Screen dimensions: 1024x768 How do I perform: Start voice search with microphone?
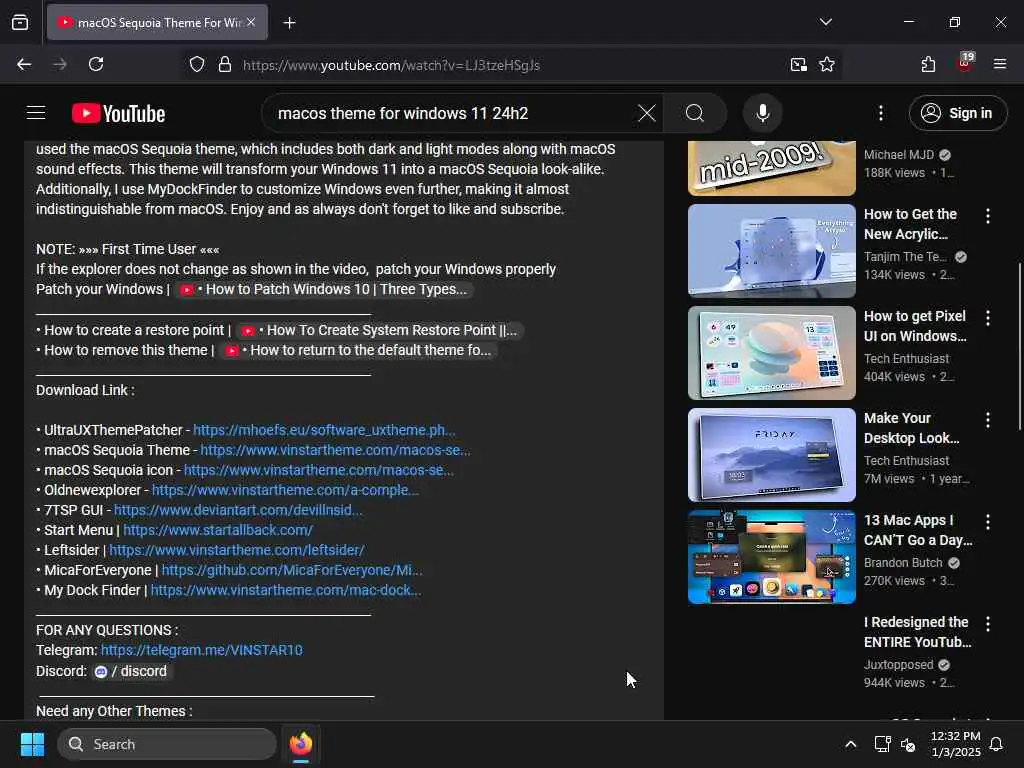tap(762, 114)
